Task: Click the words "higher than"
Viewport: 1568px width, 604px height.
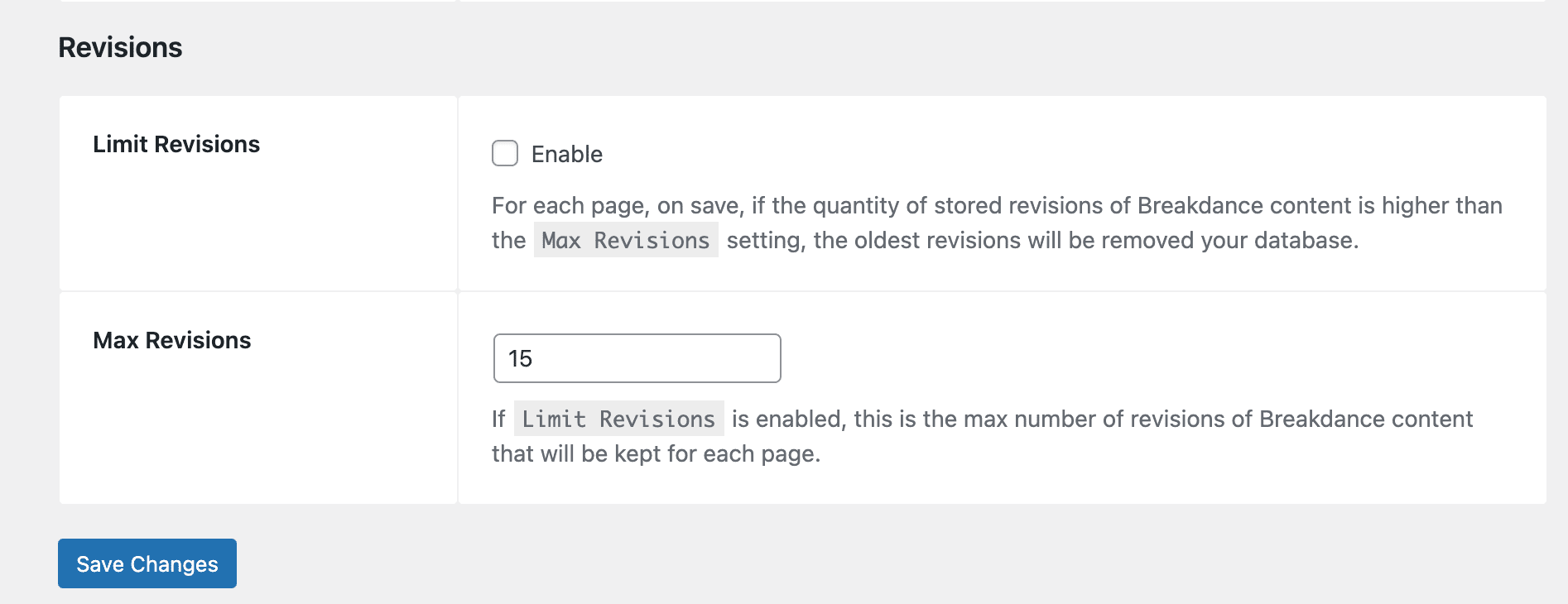Action: [x=1441, y=206]
